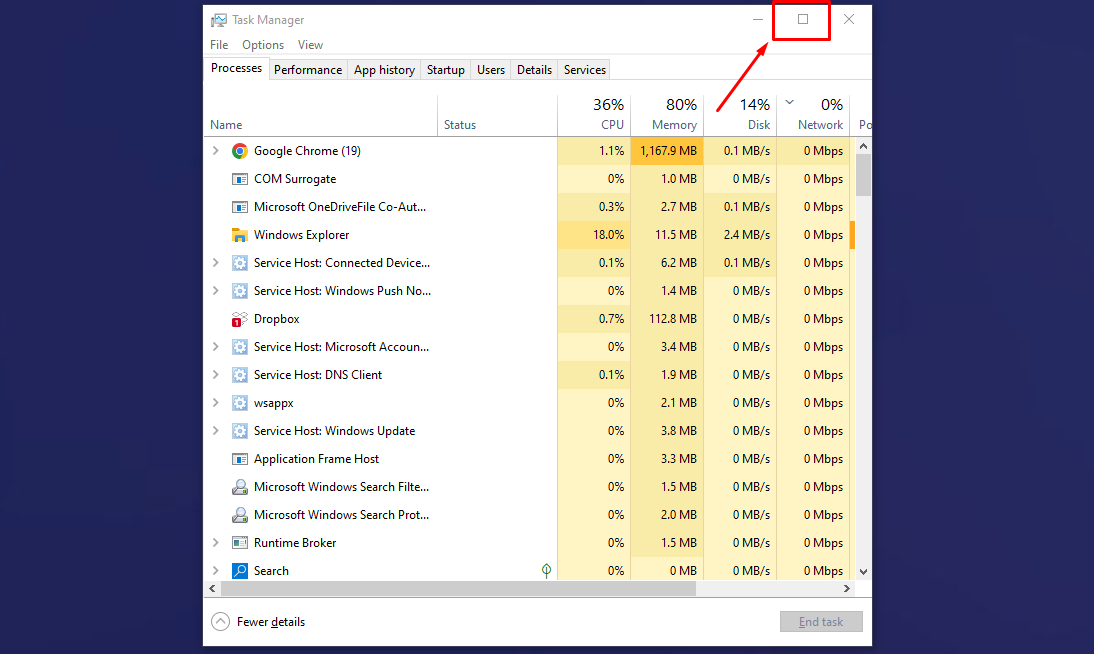
Task: Click the horizontal scrollbar thumb
Action: (x=458, y=589)
